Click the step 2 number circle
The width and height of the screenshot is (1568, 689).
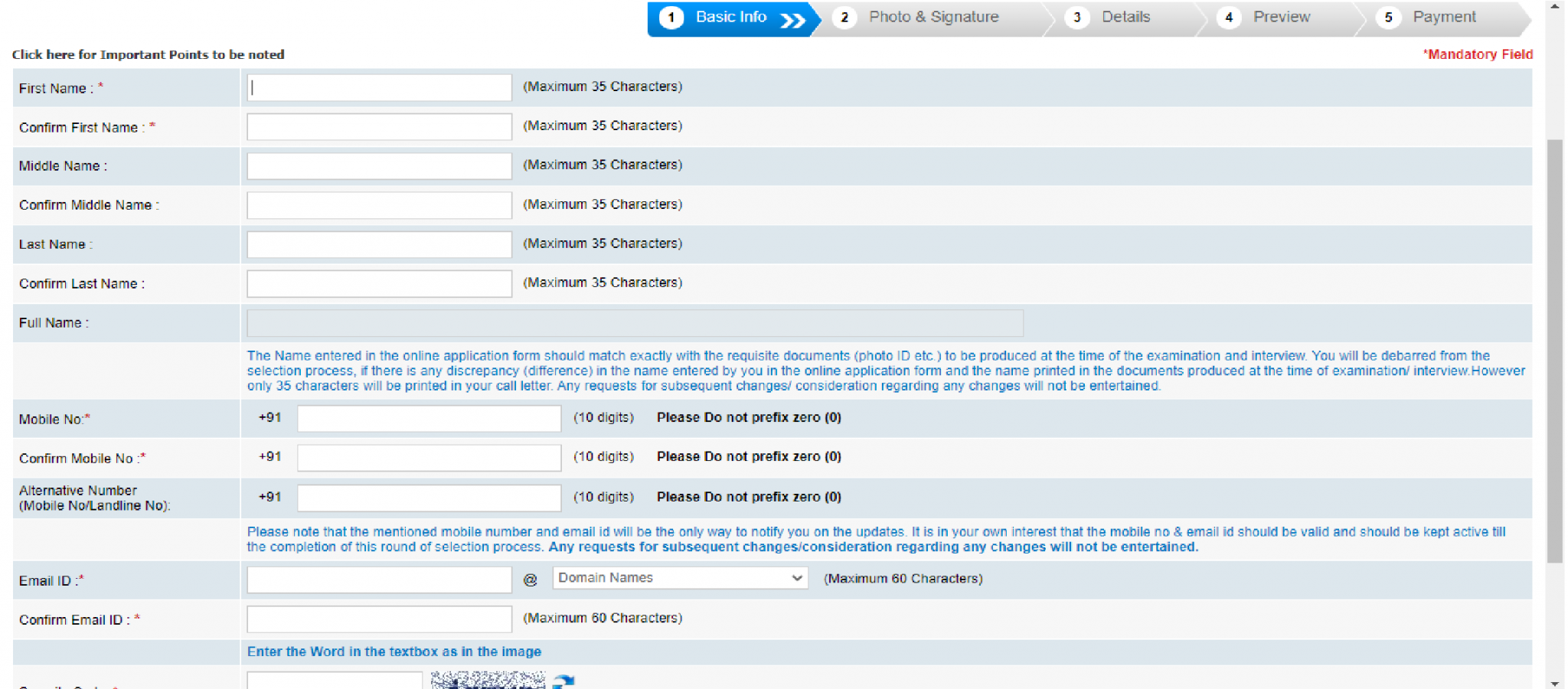844,18
